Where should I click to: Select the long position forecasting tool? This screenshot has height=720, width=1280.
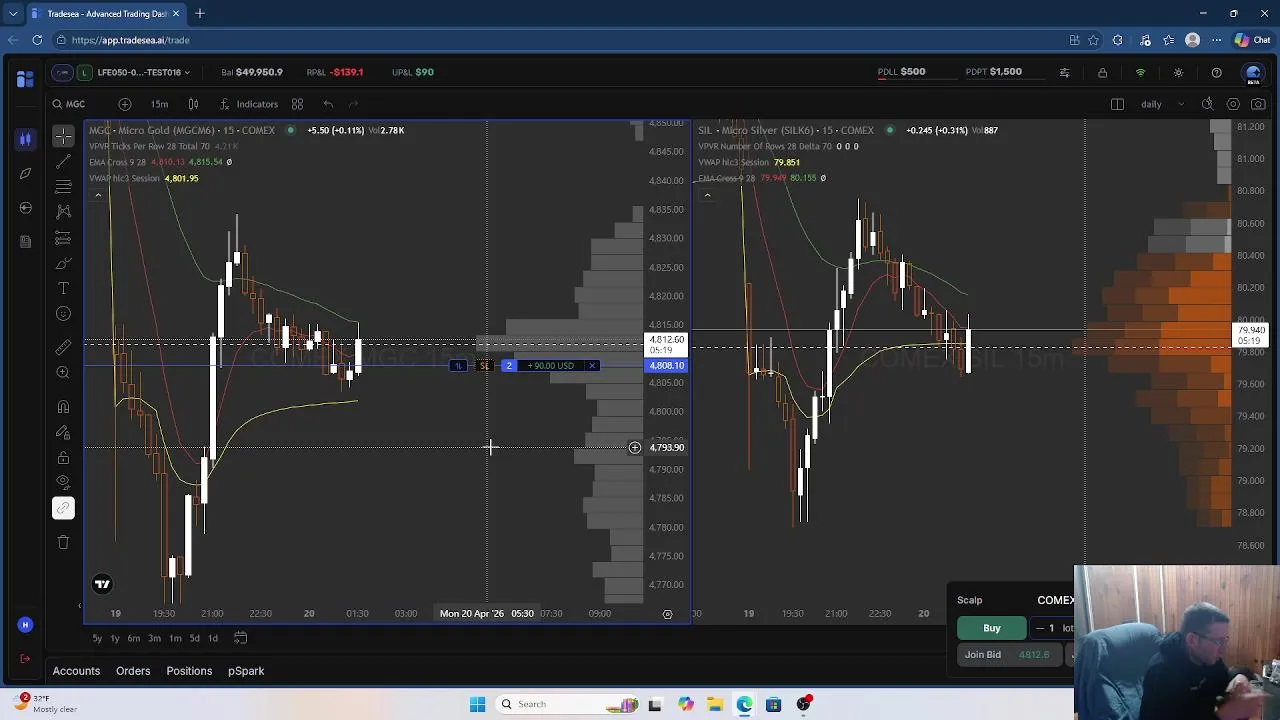tap(63, 237)
